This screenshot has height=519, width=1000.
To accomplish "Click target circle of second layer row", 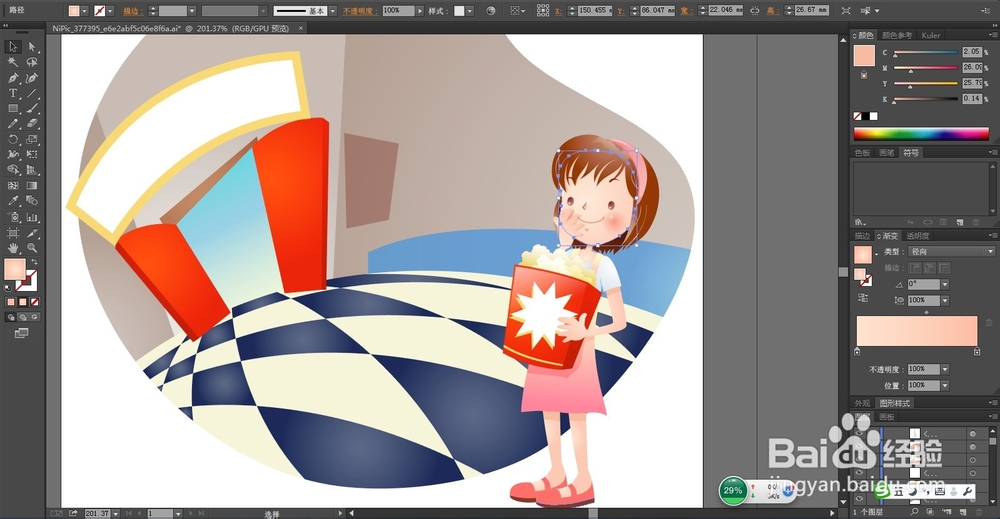I will (973, 446).
